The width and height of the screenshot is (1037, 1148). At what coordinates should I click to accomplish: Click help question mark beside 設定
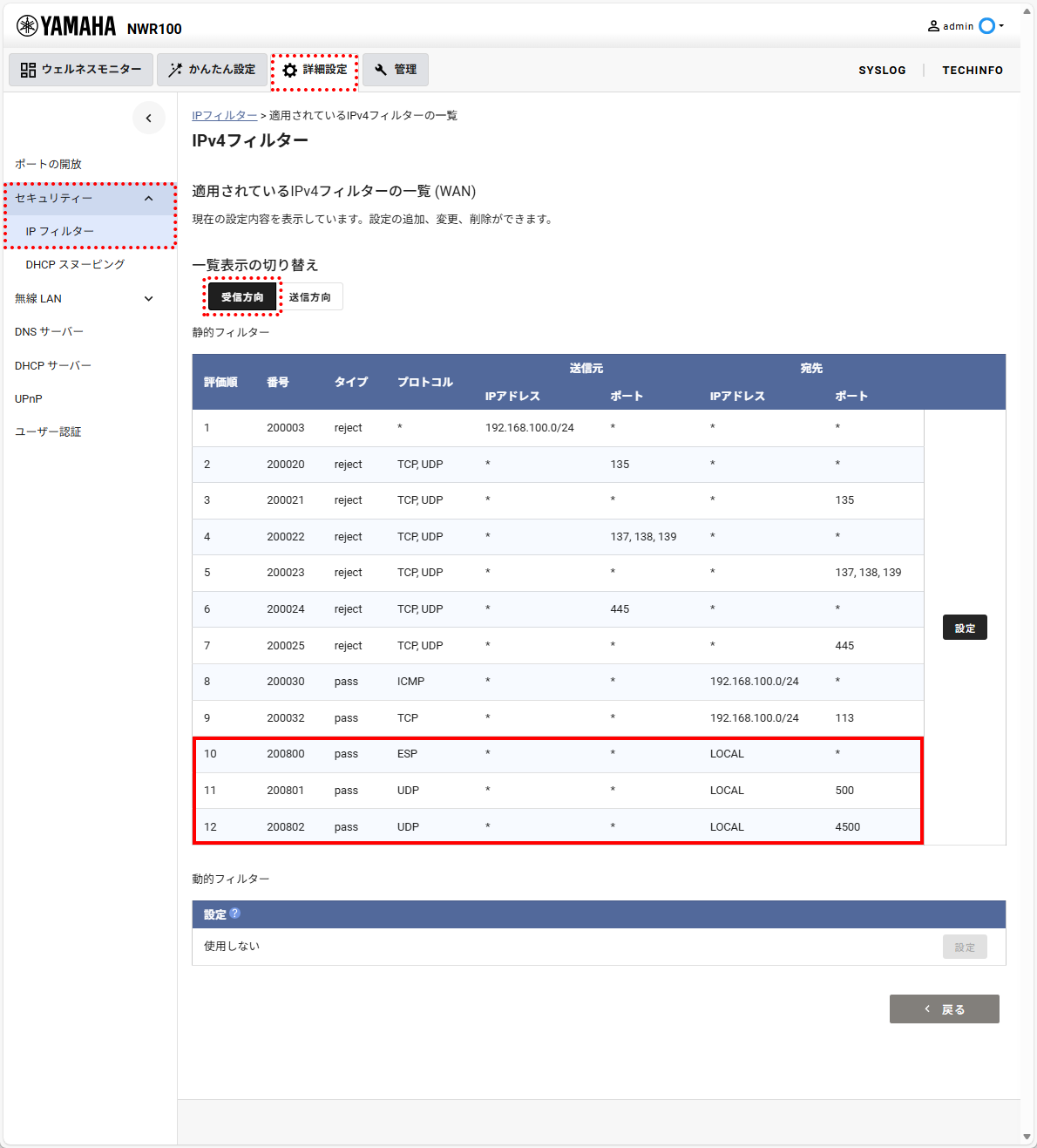click(x=235, y=914)
